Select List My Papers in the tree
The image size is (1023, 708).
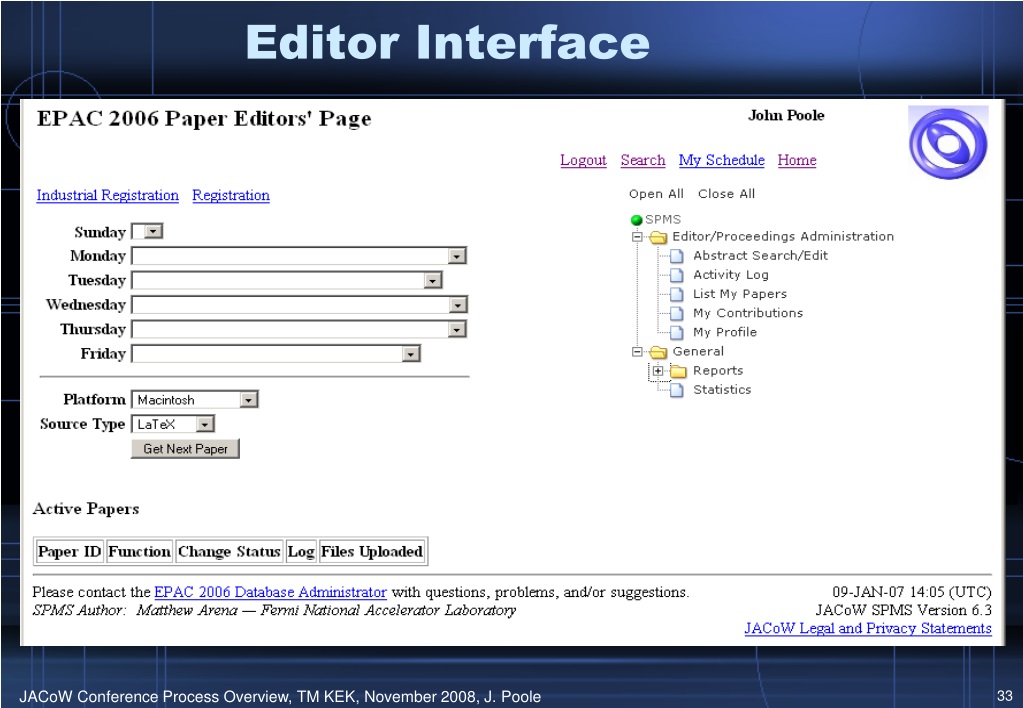point(740,294)
